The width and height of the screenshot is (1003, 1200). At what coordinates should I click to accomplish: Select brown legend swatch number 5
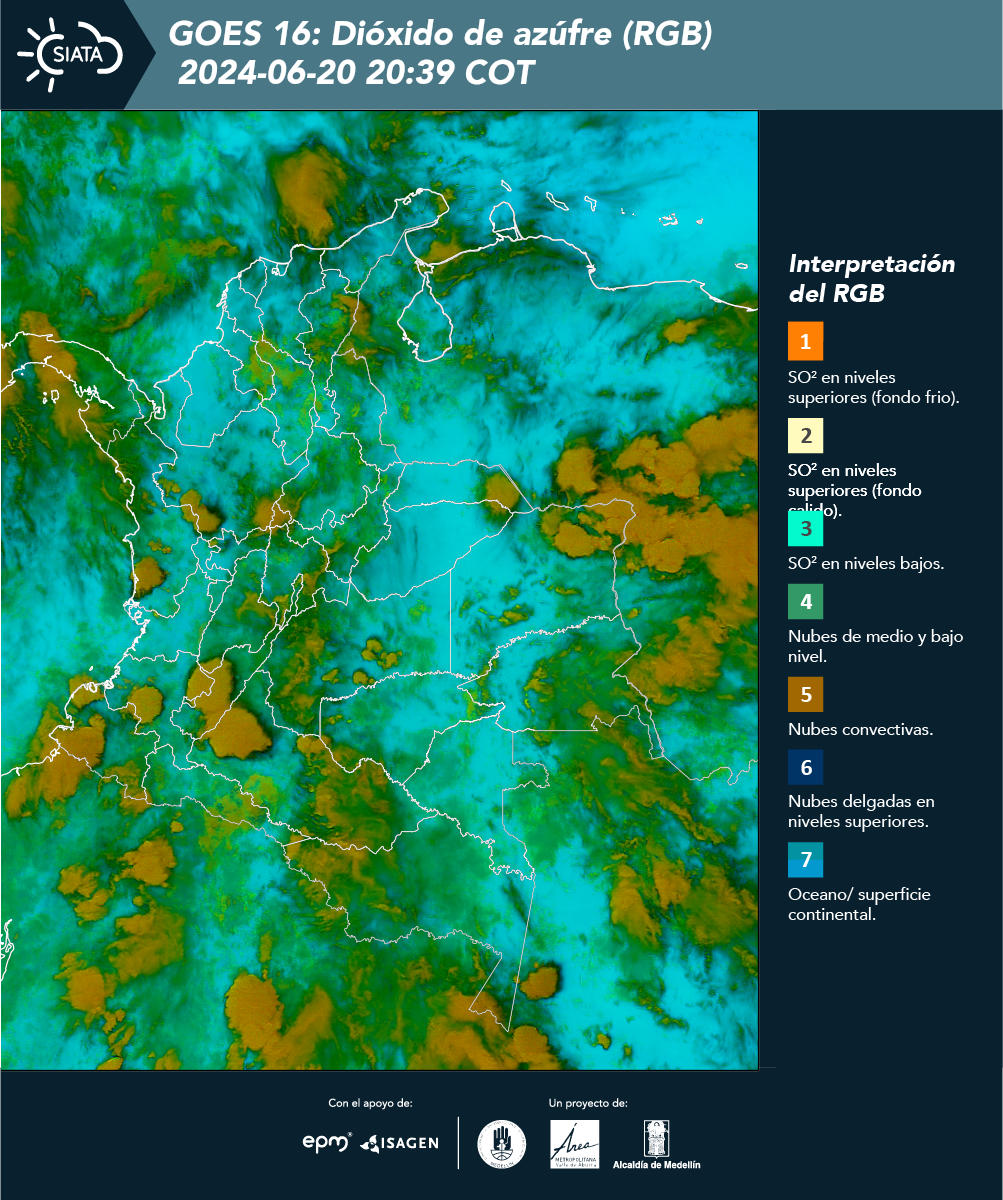coord(805,693)
